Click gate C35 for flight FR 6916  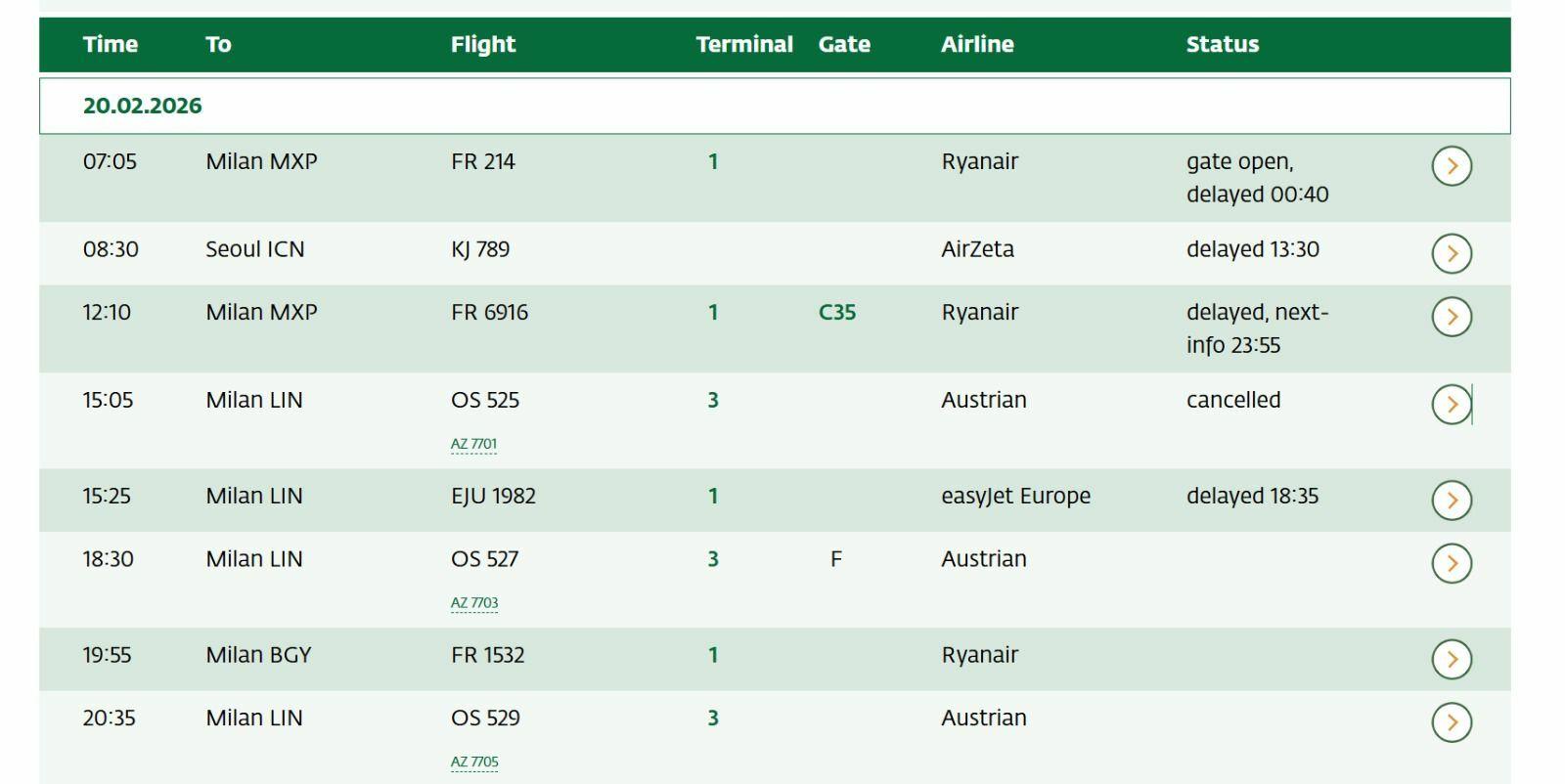pyautogui.click(x=837, y=313)
